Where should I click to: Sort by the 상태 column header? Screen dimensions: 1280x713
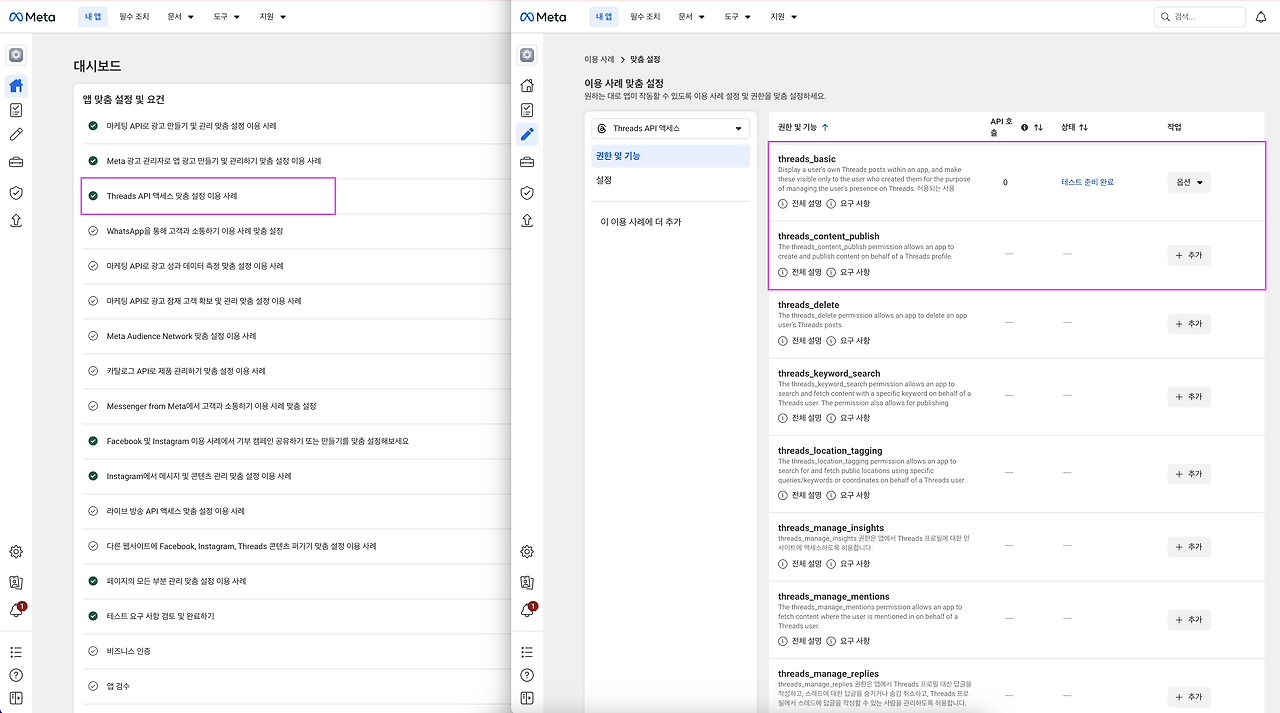pyautogui.click(x=1074, y=128)
